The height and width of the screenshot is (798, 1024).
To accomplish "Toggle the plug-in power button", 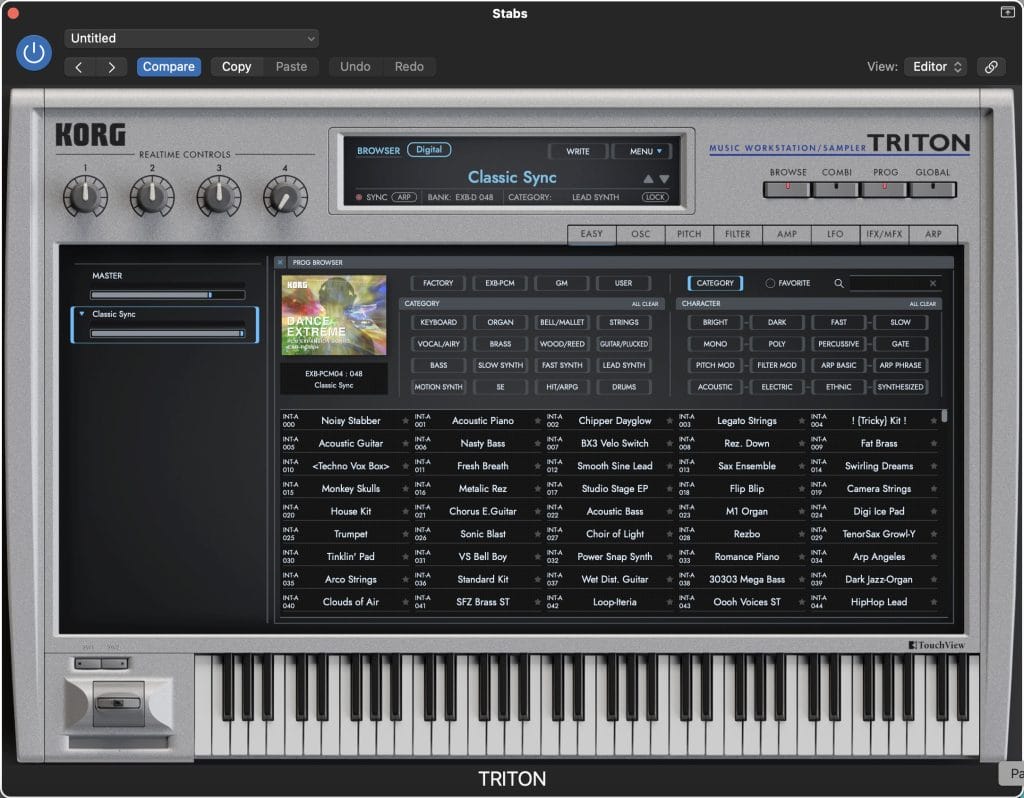I will coord(33,53).
